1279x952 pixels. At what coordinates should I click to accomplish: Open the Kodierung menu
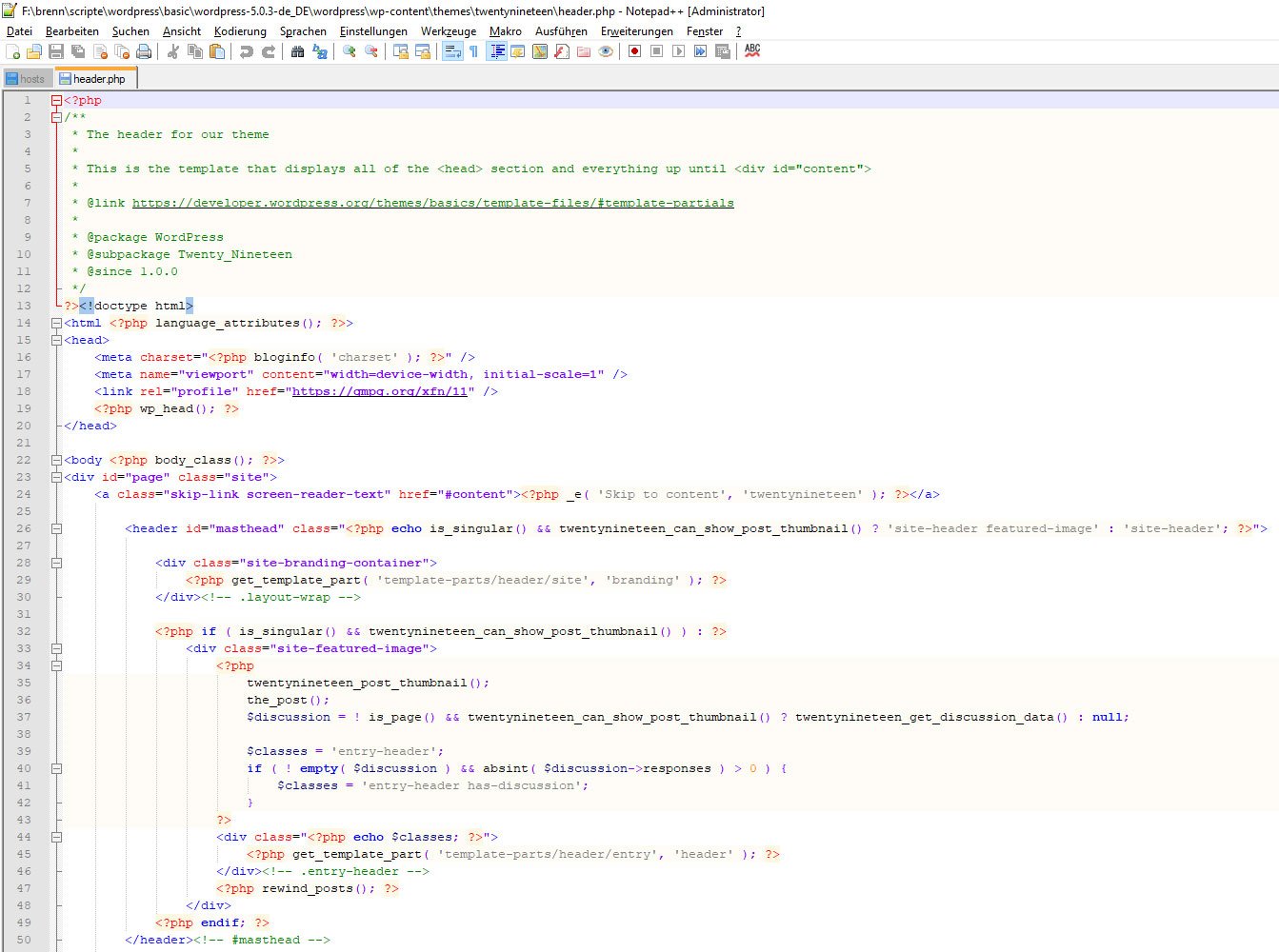click(x=240, y=31)
